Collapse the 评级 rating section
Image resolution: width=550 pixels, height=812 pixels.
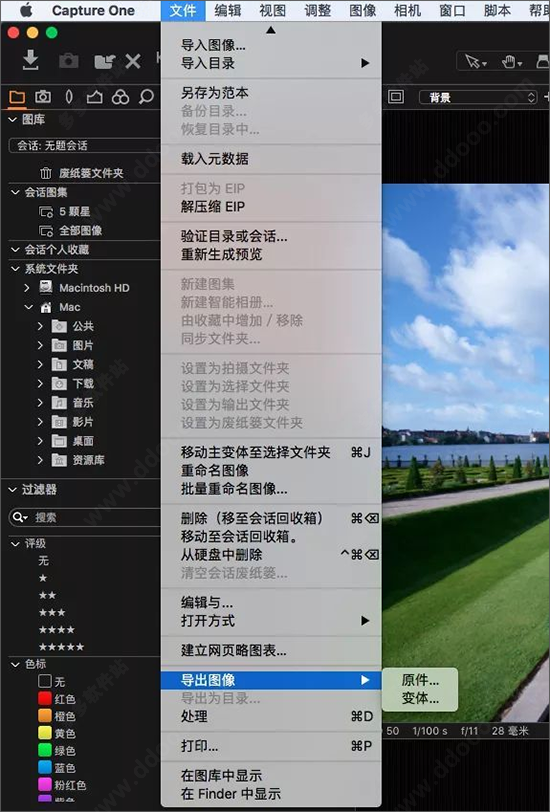(x=15, y=543)
